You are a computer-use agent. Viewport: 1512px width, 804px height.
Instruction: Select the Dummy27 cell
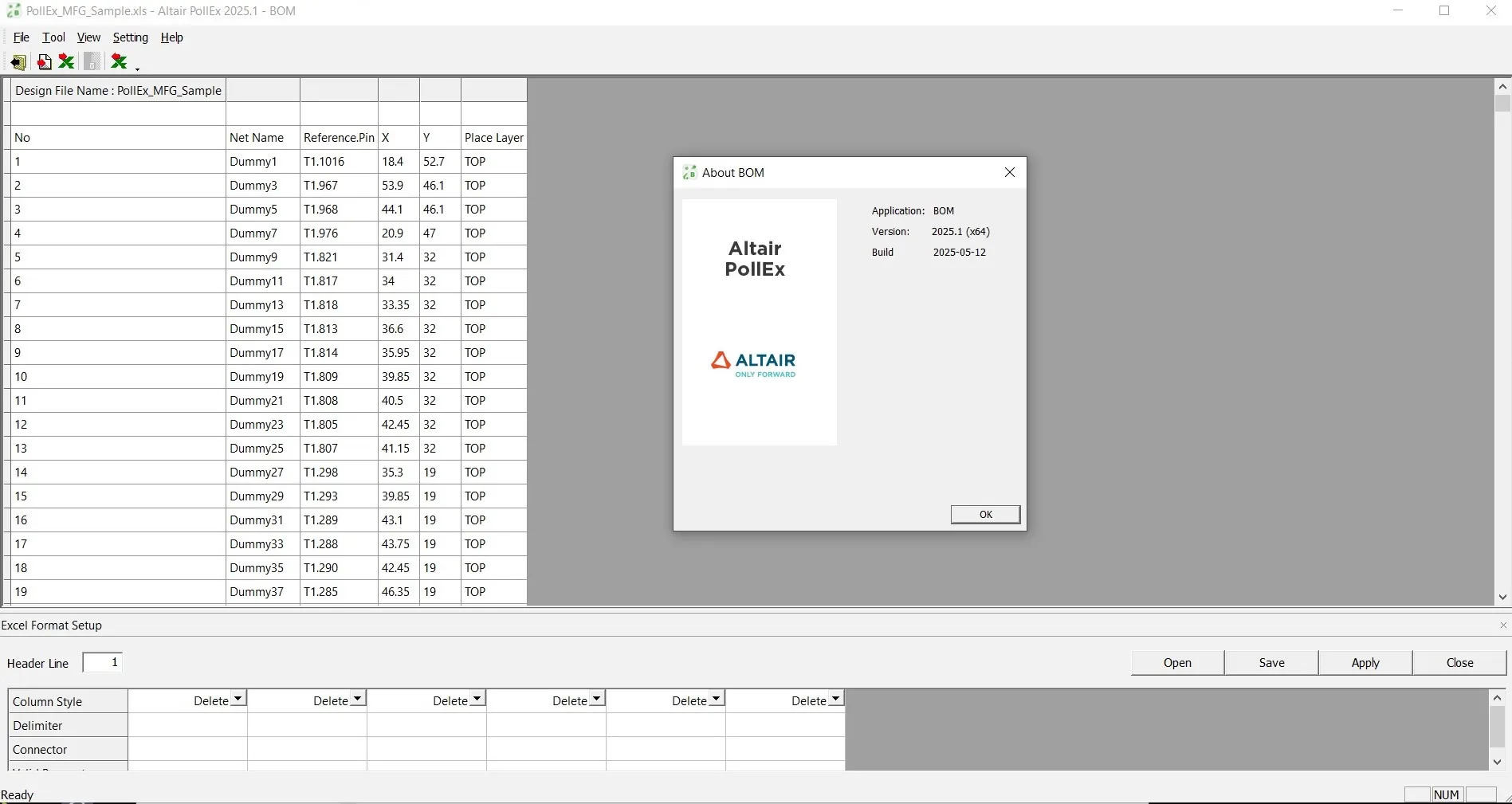click(263, 473)
